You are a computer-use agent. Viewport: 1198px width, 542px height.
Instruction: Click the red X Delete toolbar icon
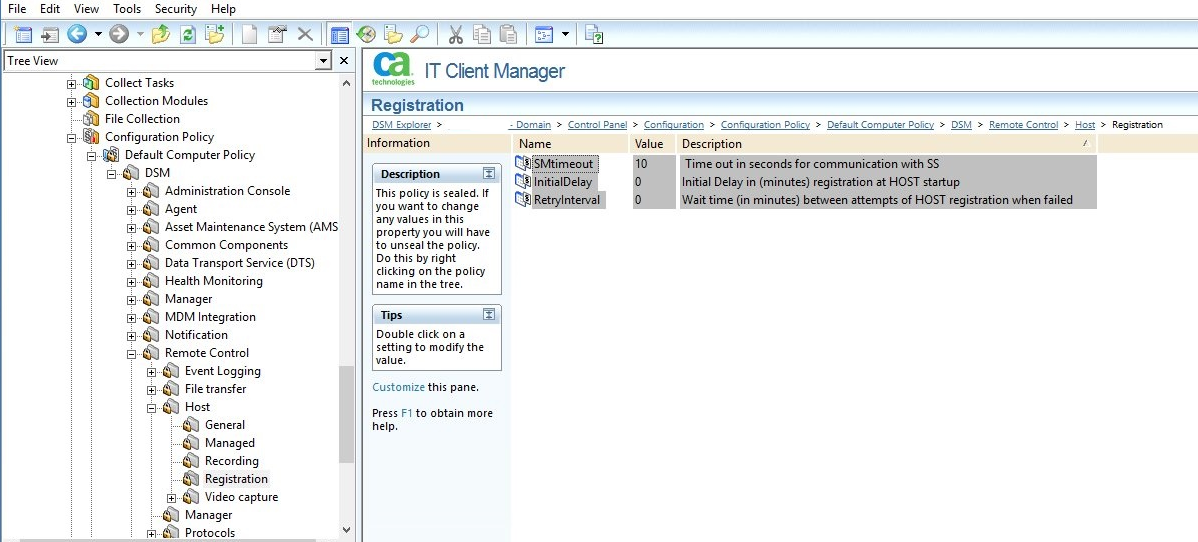point(305,35)
